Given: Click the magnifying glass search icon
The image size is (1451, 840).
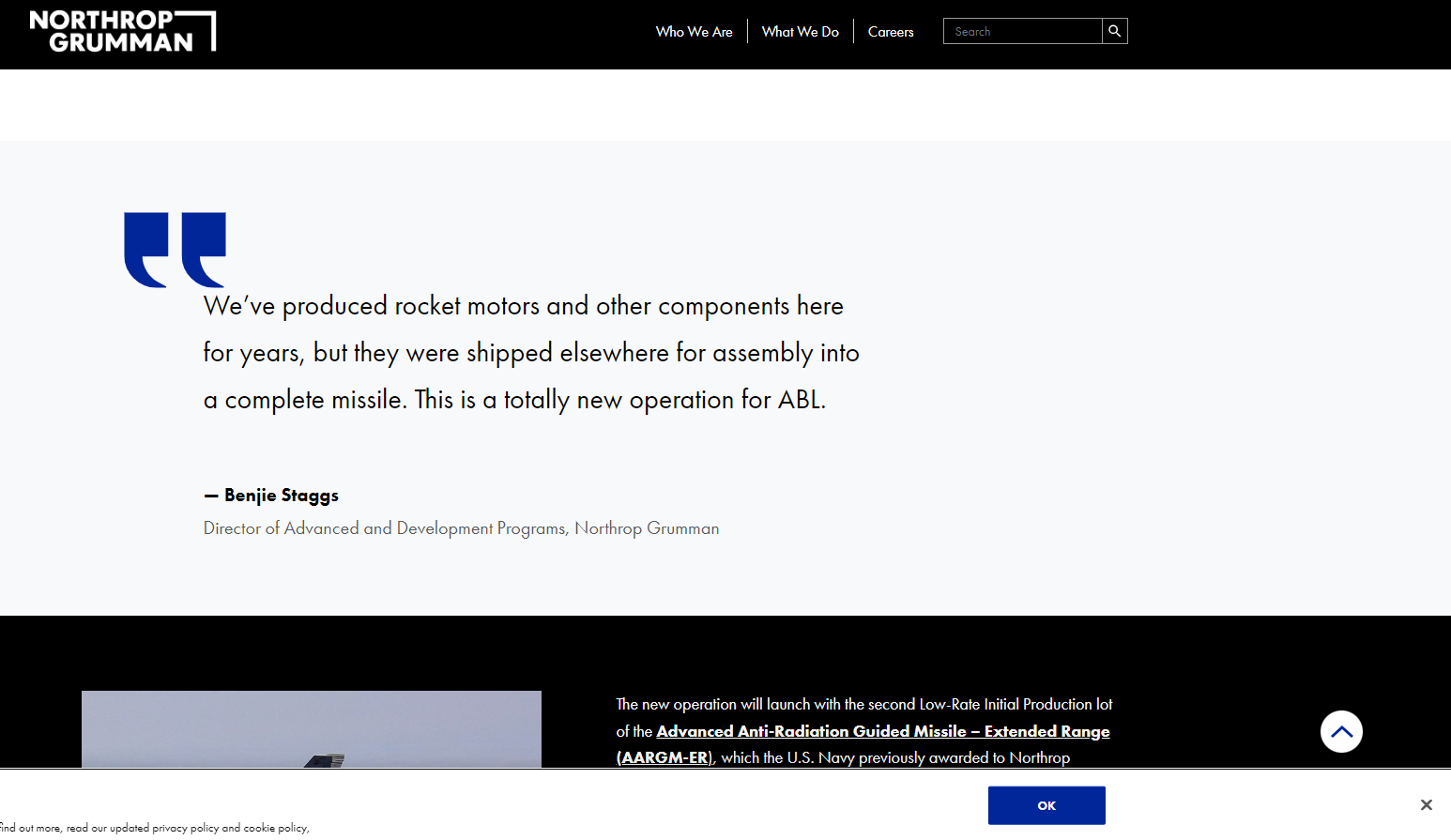Looking at the screenshot, I should 1114,31.
